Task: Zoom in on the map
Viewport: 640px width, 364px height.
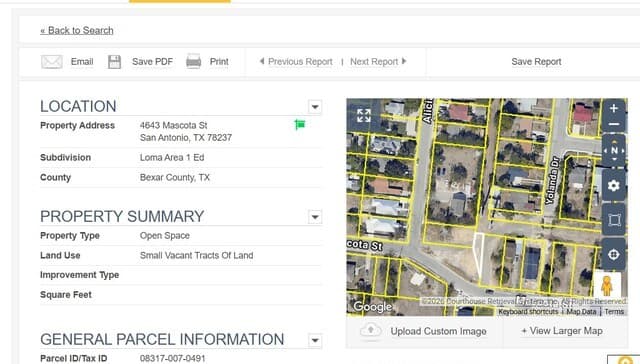Action: [x=613, y=109]
